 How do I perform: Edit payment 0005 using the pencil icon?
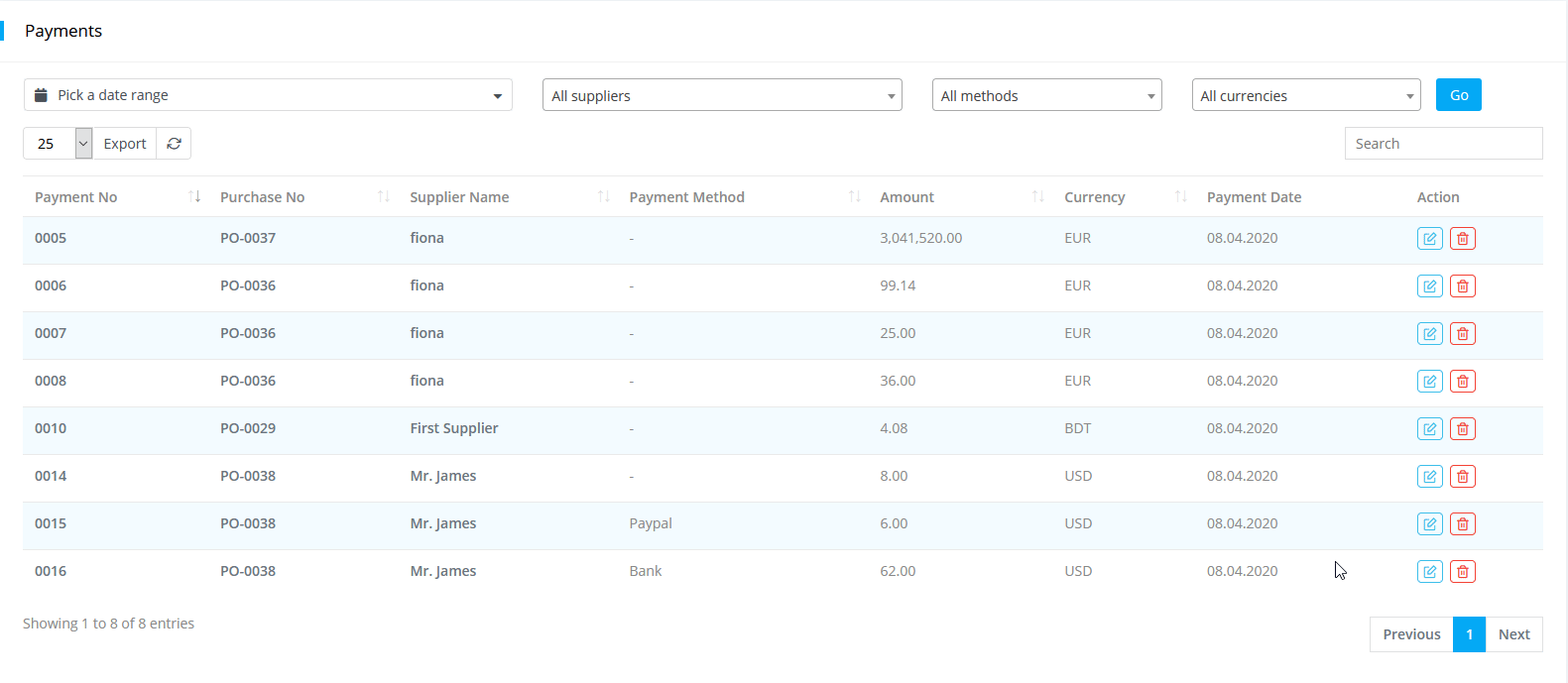(1429, 239)
